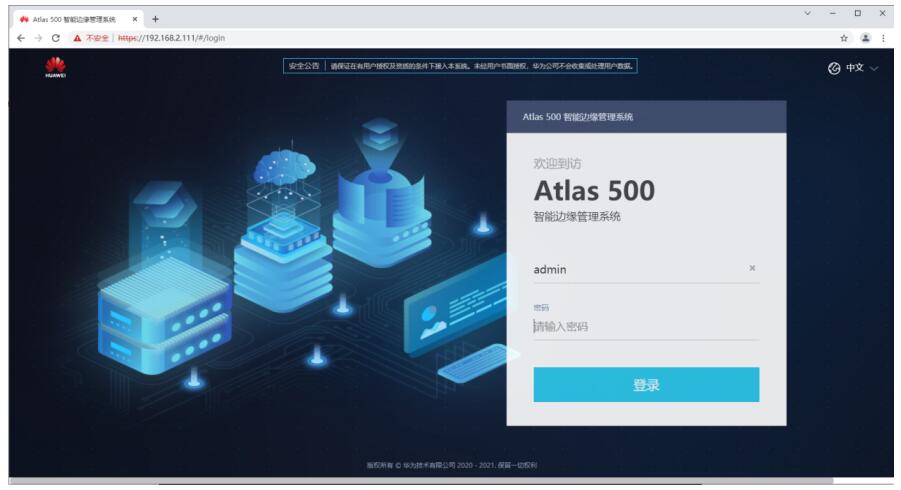Click the 不安全 security warning icon
Image resolution: width=901 pixels, height=490 pixels.
click(77, 38)
